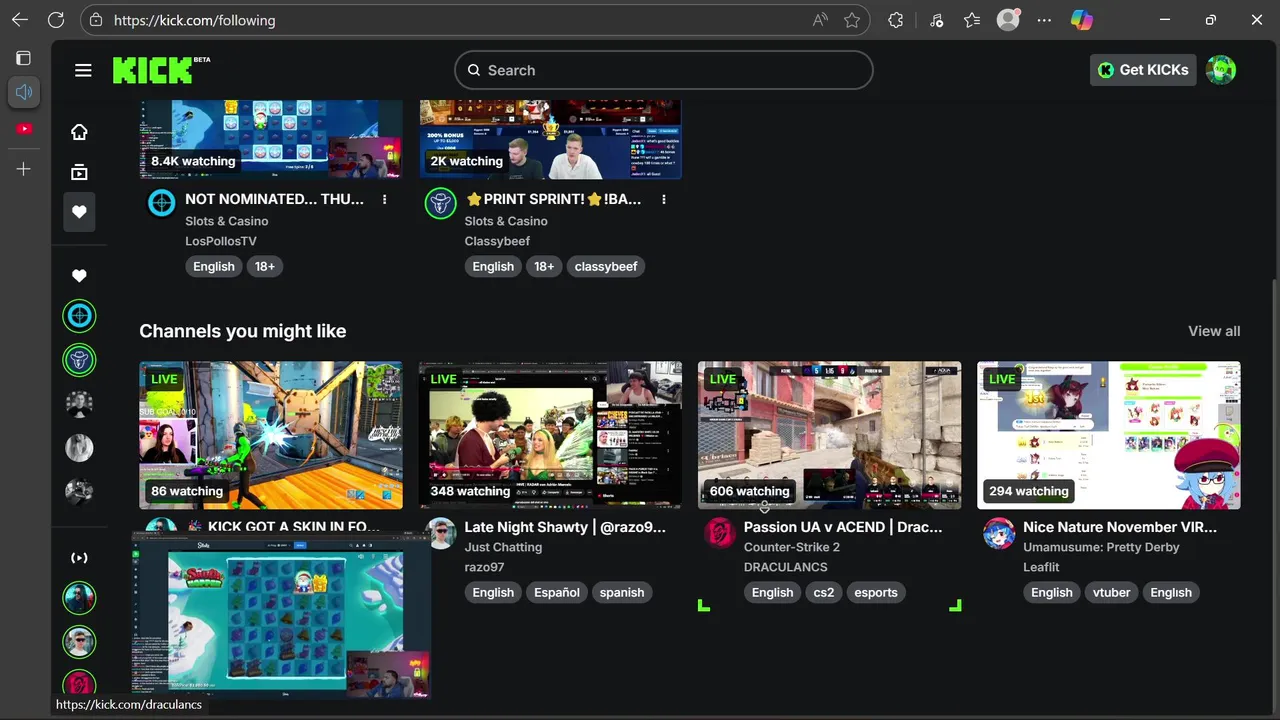Click razo97 channel avatar
1280x720 pixels.
[440, 533]
